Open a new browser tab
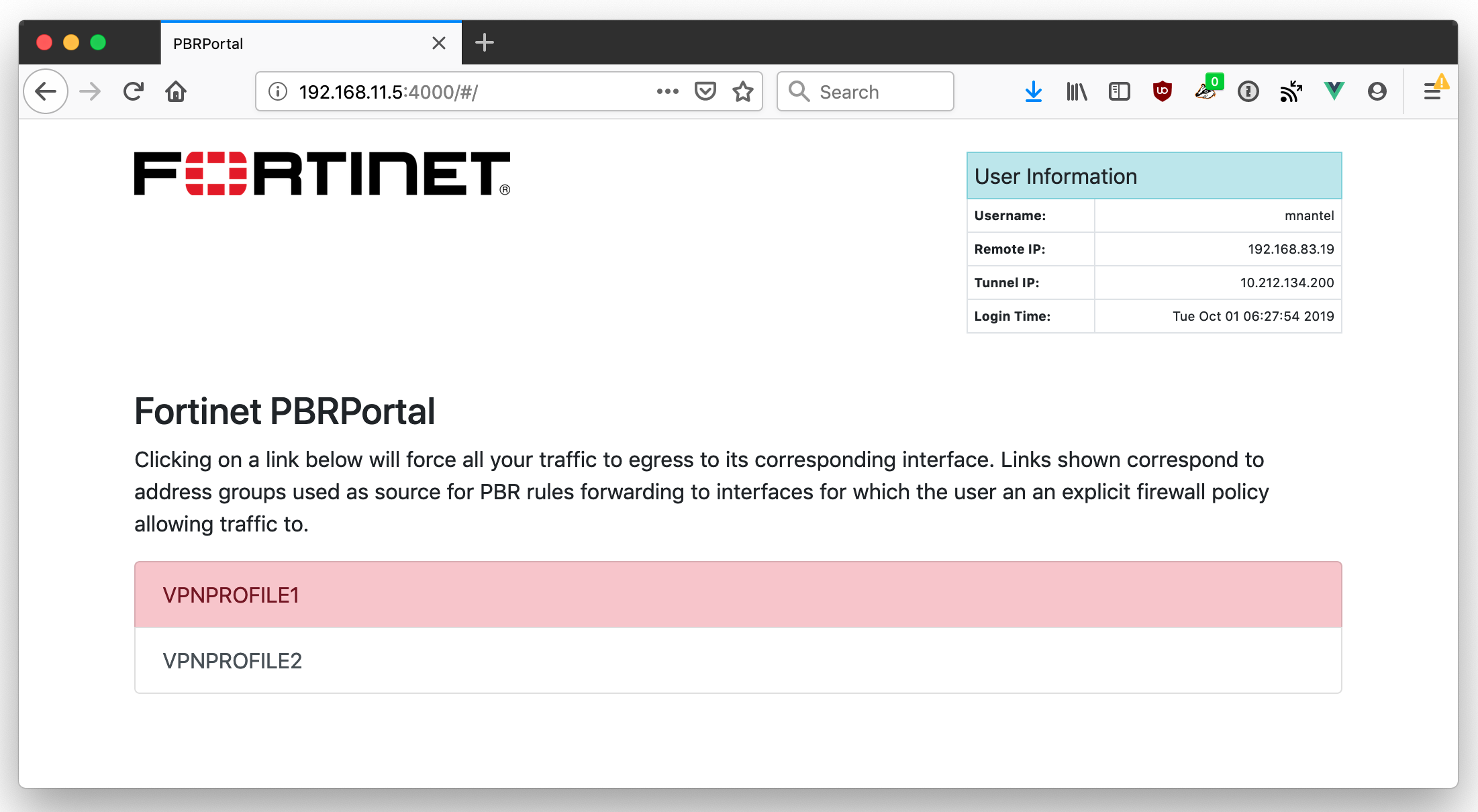This screenshot has height=812, width=1478. [485, 43]
